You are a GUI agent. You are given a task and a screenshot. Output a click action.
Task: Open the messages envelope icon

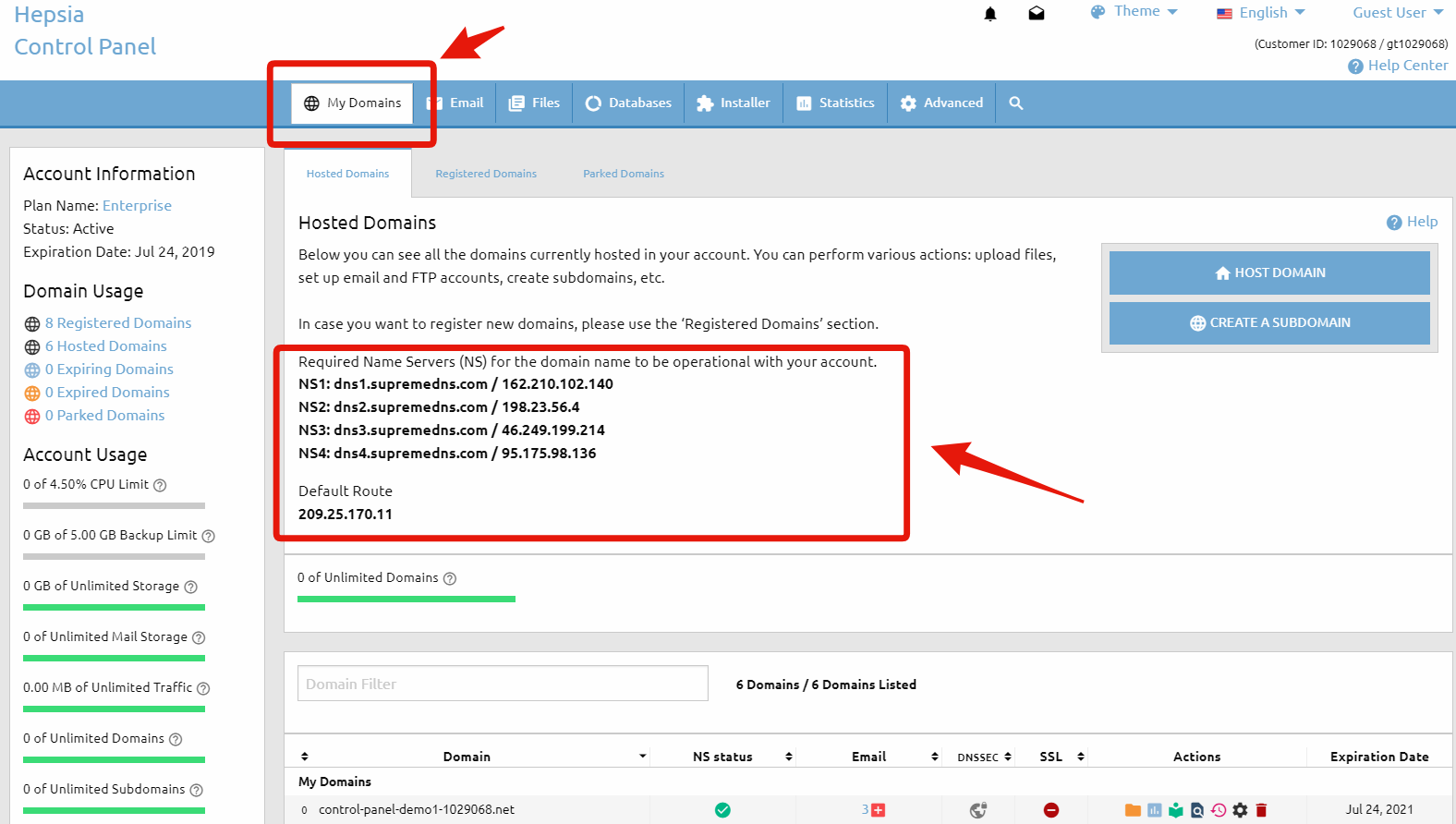click(x=1037, y=14)
